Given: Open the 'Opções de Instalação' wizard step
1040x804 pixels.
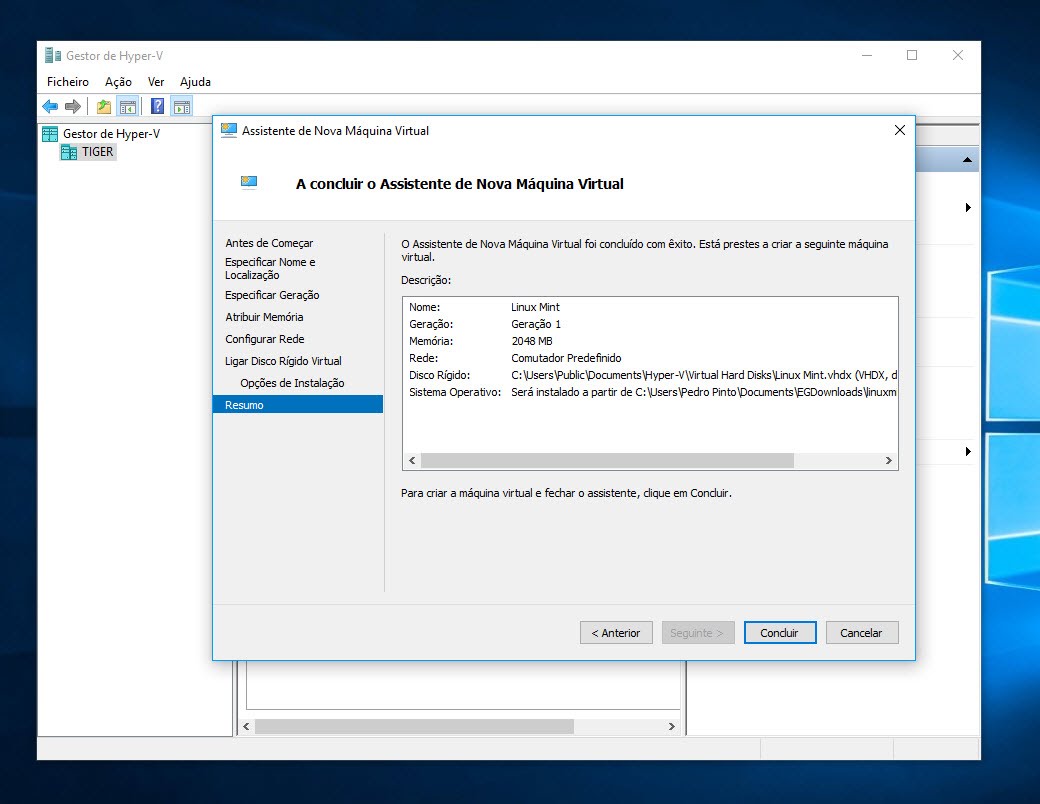Looking at the screenshot, I should [293, 382].
